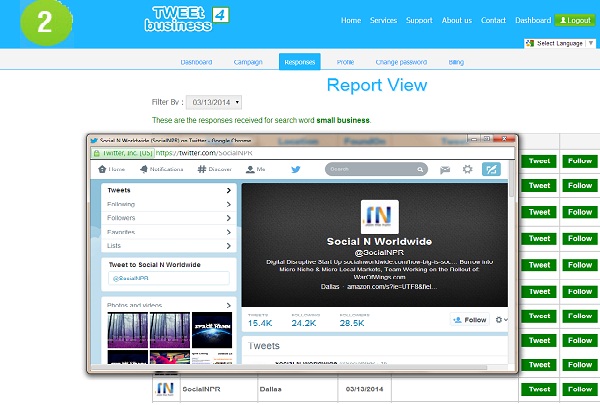Viewport: 600px width, 405px height.
Task: Click Follow button in the SocialNPR row
Action: tap(580, 389)
